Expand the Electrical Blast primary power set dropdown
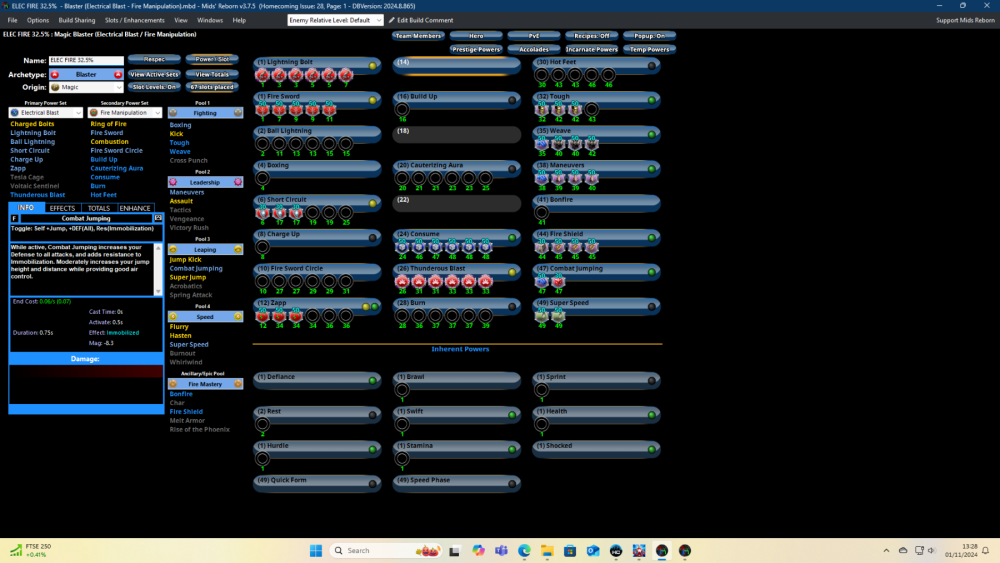1000x563 pixels. tap(46, 112)
